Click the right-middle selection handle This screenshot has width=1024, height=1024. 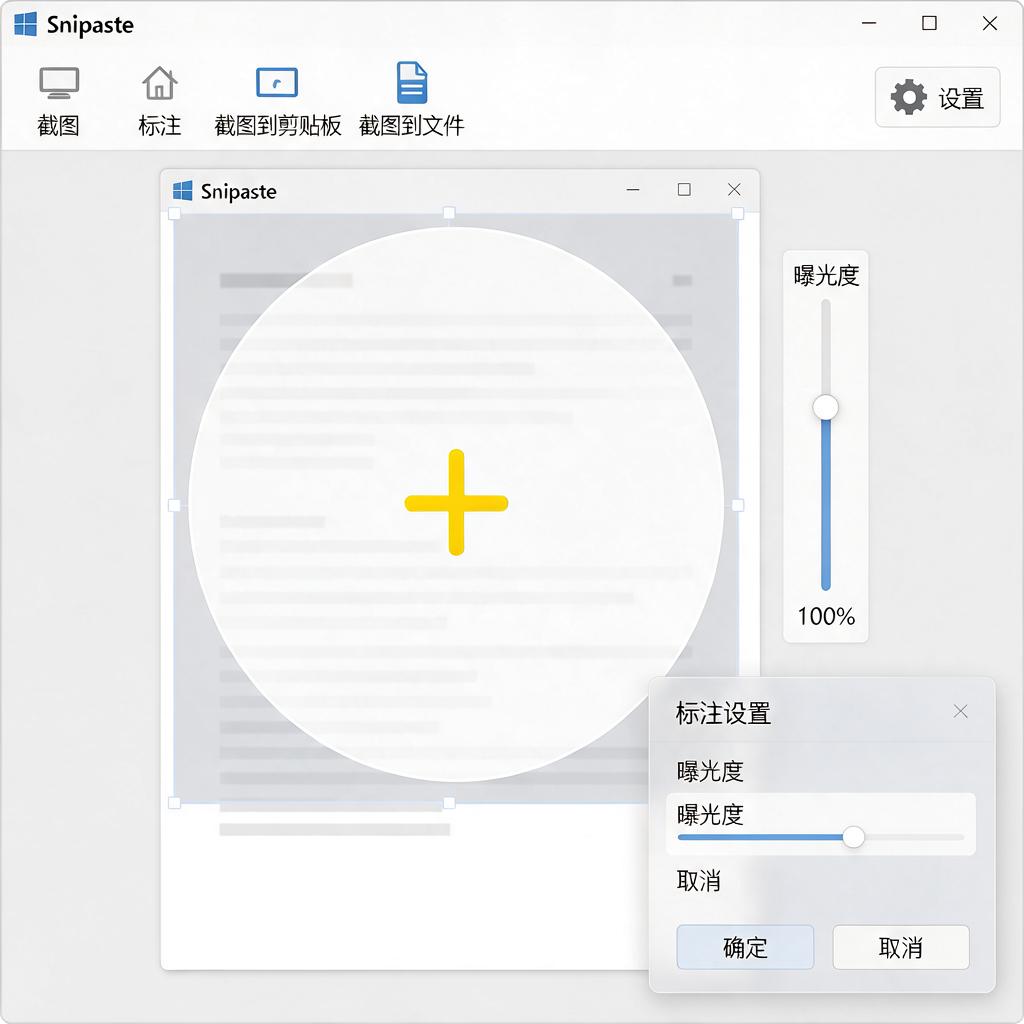point(738,505)
